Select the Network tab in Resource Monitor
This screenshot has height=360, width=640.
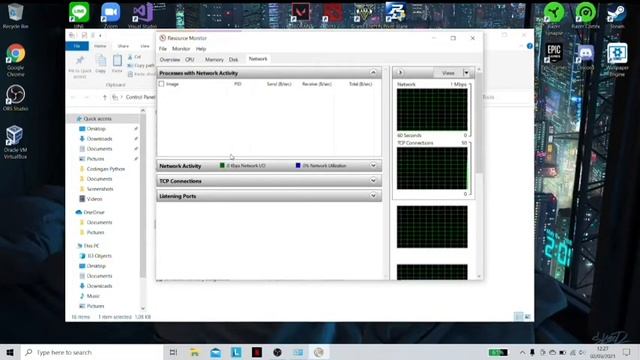(258, 59)
